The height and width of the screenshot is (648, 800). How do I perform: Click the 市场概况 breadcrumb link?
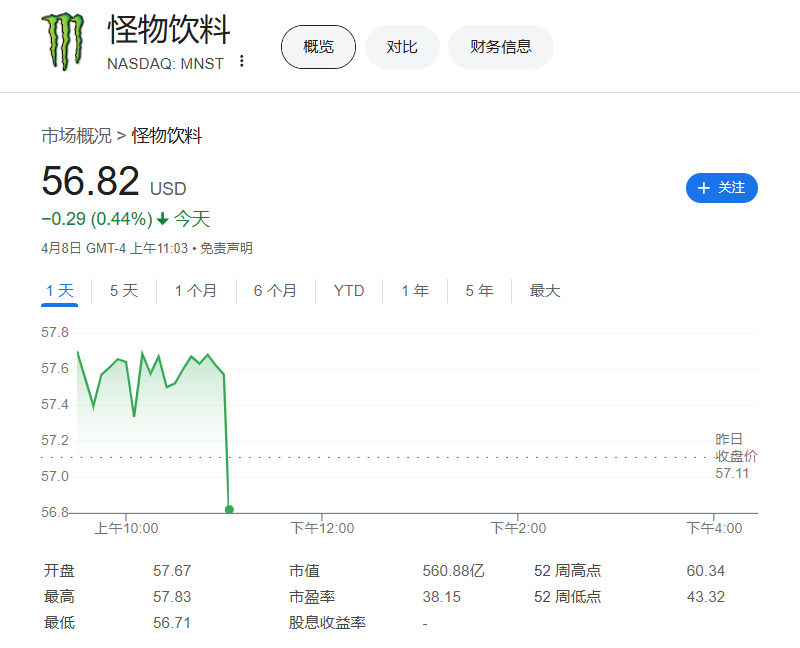tap(77, 136)
